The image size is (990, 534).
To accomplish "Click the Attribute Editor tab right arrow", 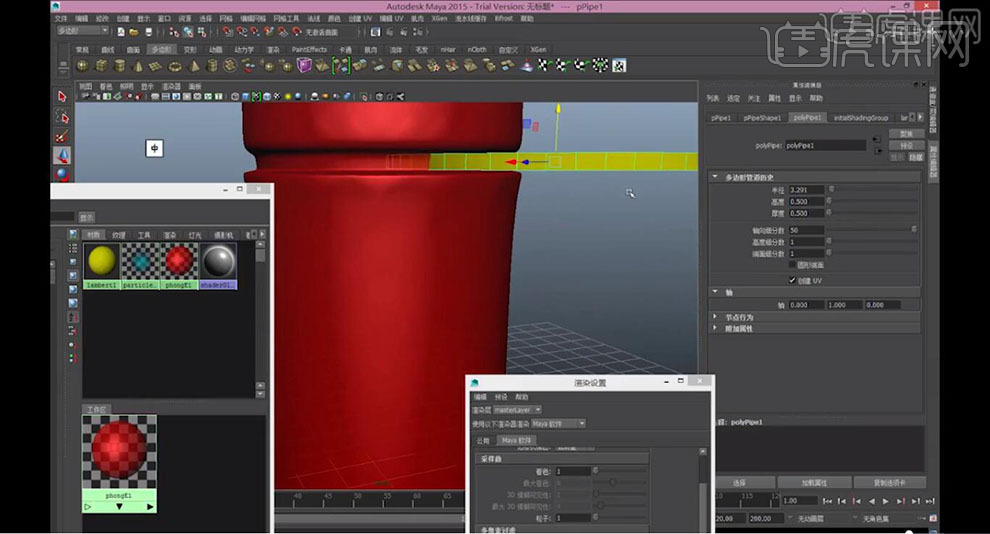I will click(921, 117).
